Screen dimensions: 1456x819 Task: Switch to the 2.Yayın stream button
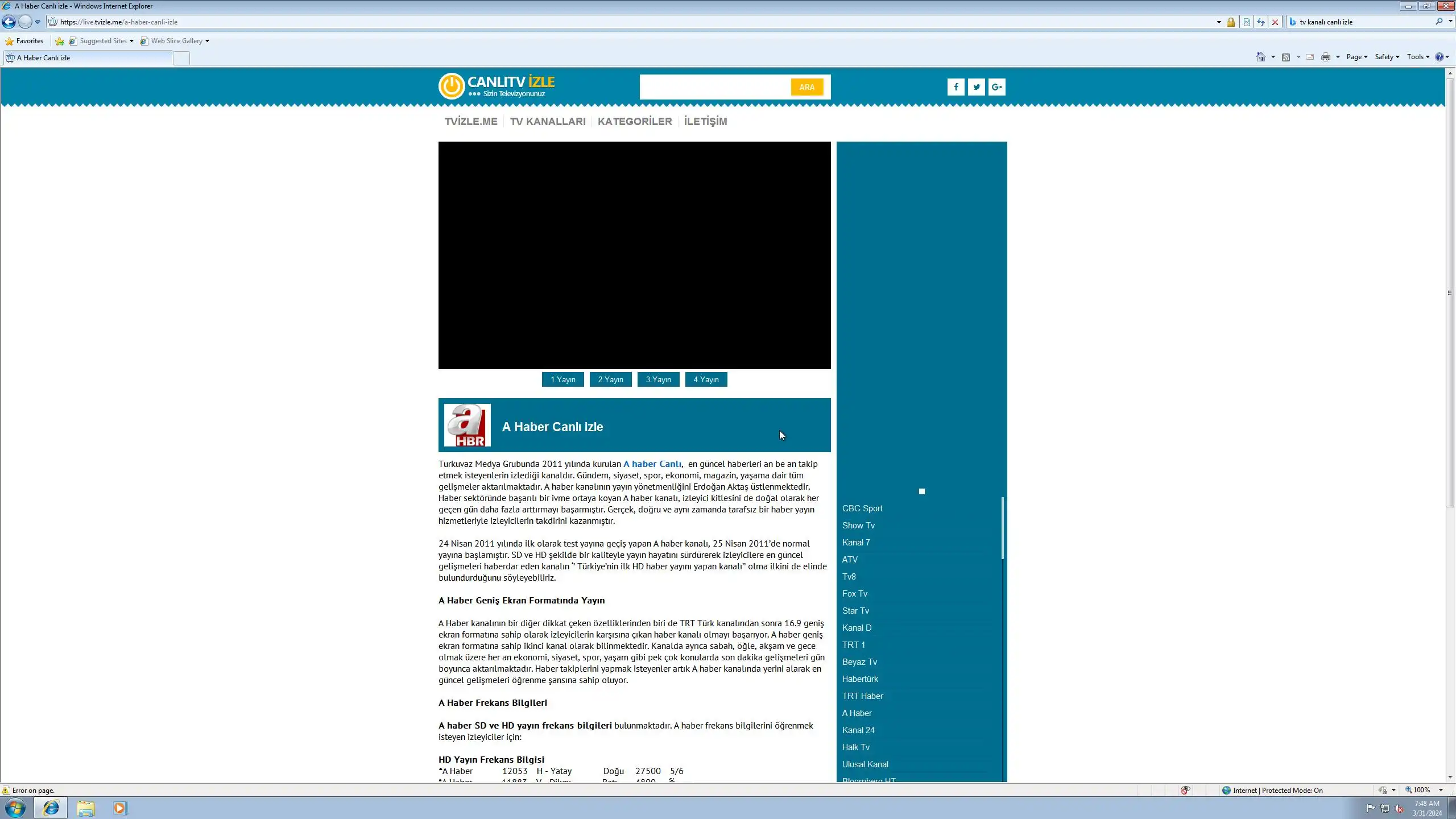(610, 379)
